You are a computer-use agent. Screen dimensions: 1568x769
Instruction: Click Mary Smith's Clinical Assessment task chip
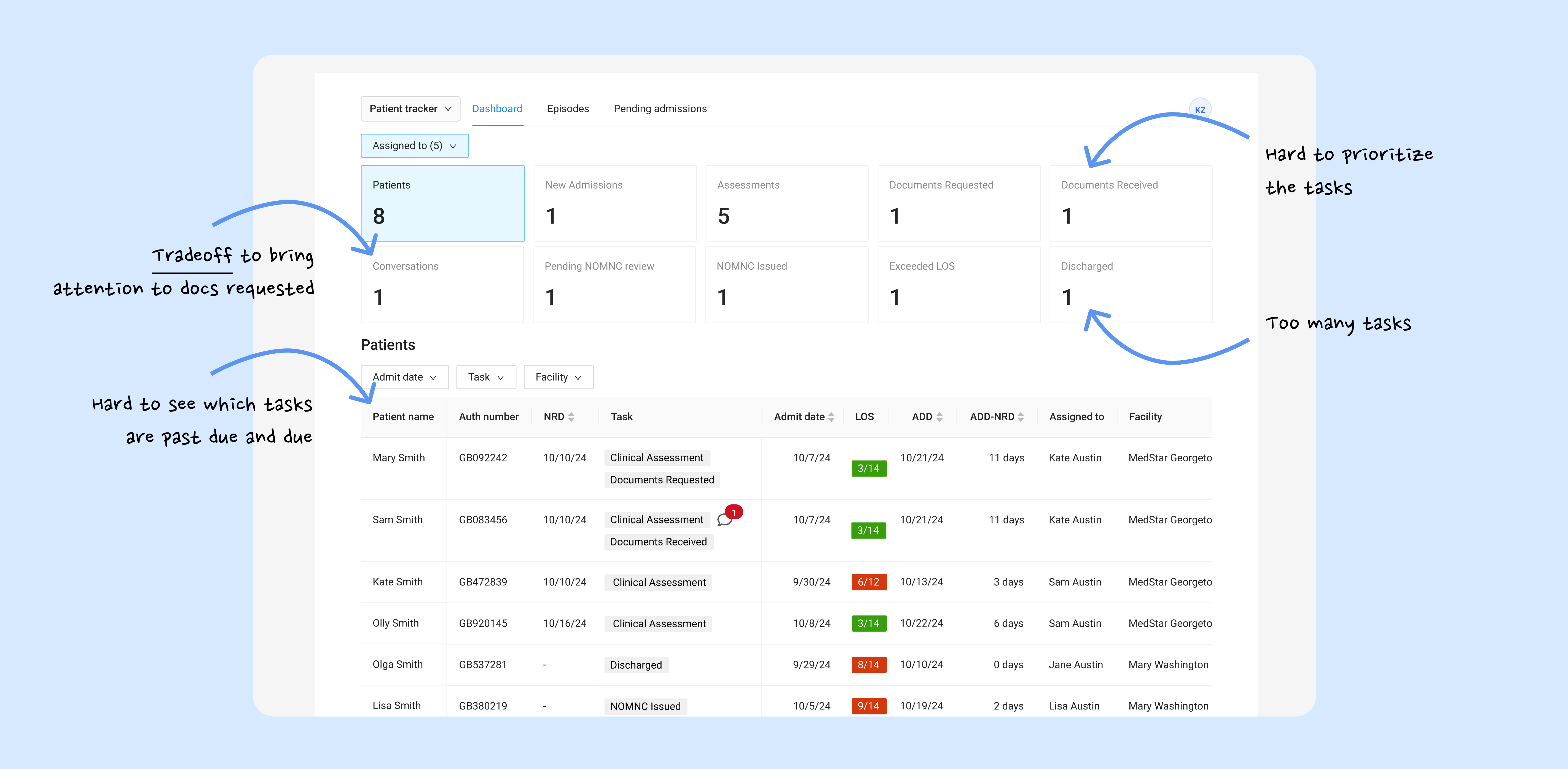tap(657, 458)
